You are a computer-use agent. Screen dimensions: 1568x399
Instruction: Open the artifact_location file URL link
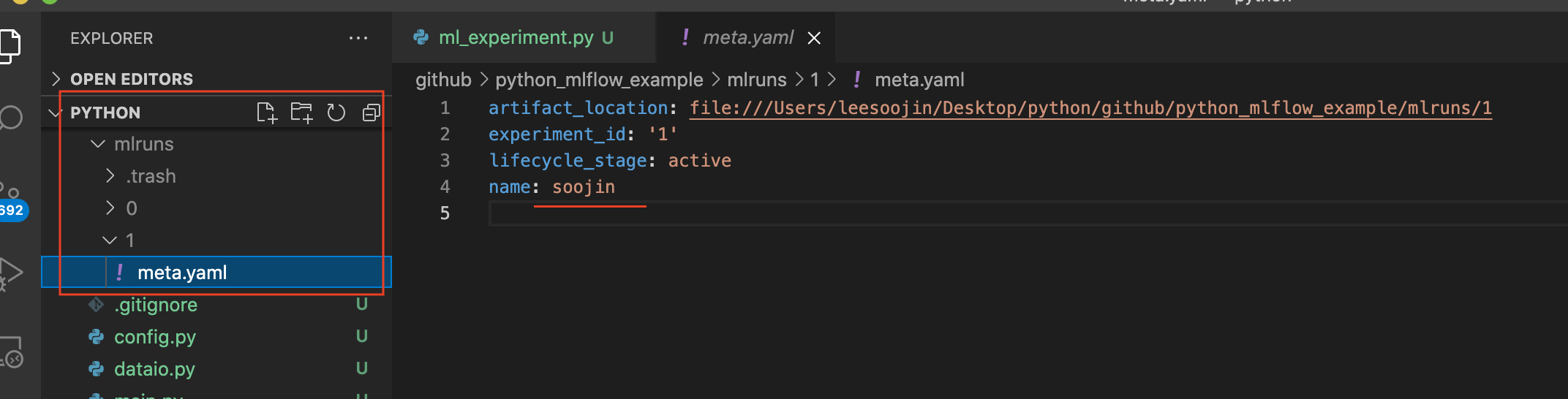tap(1090, 108)
